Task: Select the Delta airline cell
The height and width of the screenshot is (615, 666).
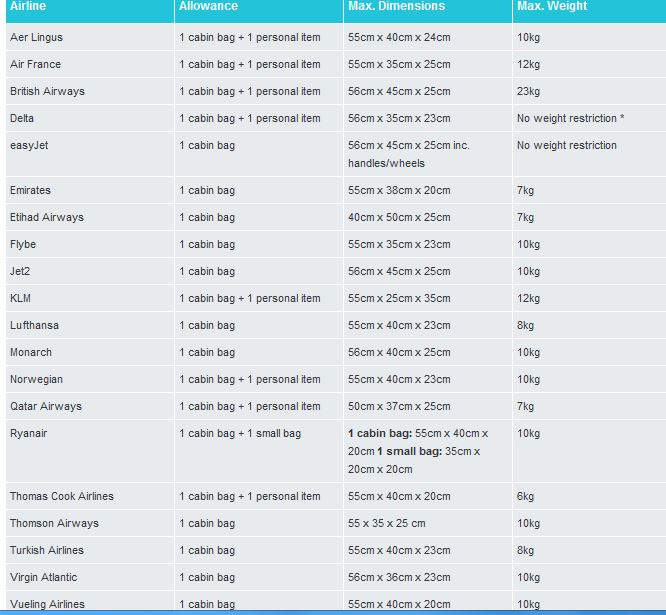Action: click(90, 118)
